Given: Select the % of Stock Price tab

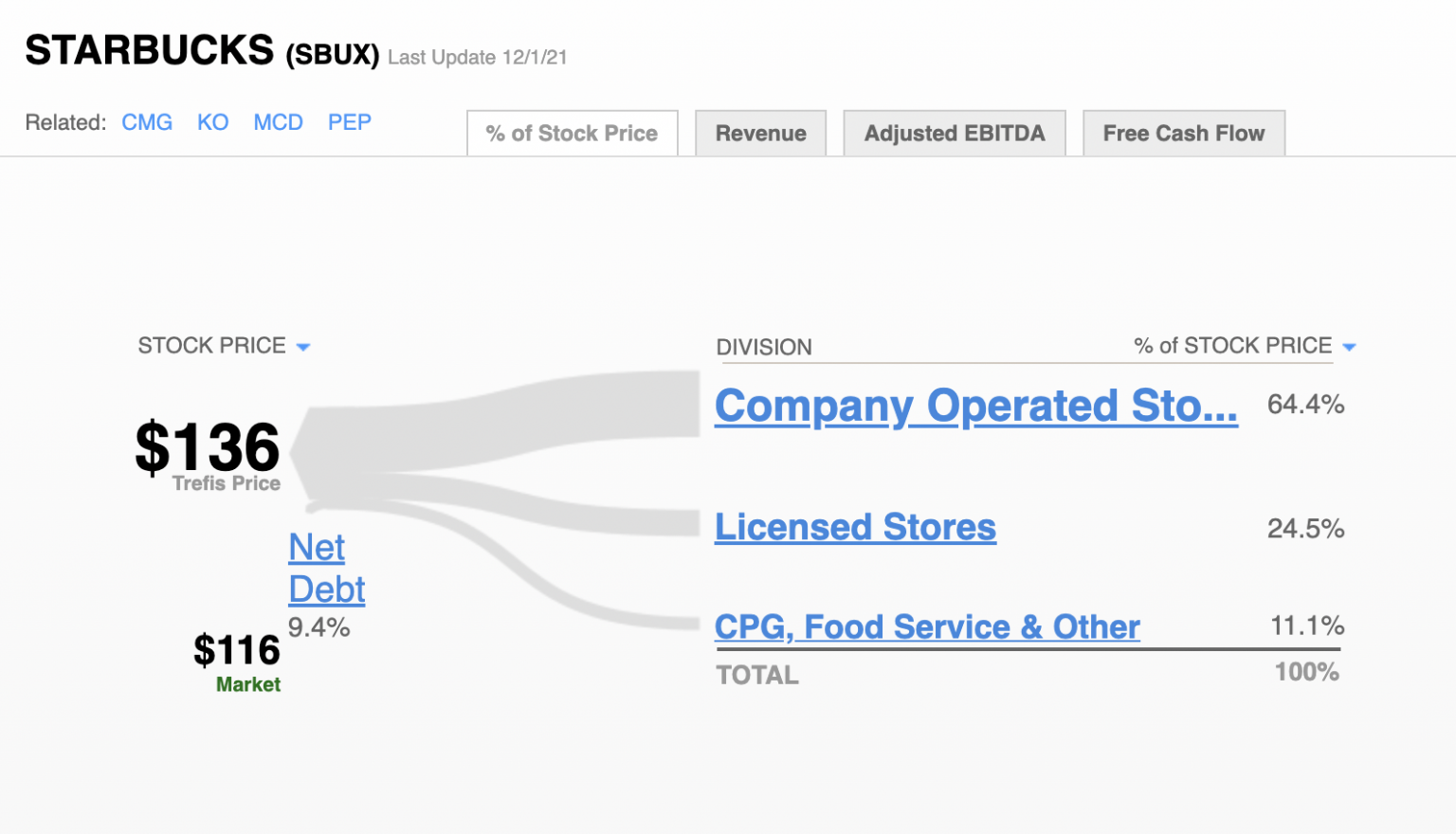Looking at the screenshot, I should tap(572, 133).
